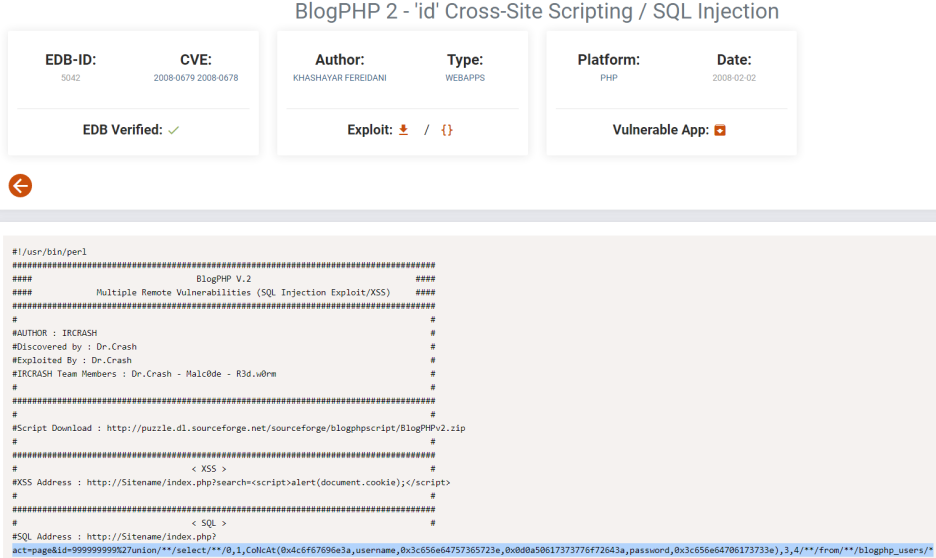Image resolution: width=936 pixels, height=558 pixels.
Task: Click the 'Date:' heading
Action: point(734,60)
